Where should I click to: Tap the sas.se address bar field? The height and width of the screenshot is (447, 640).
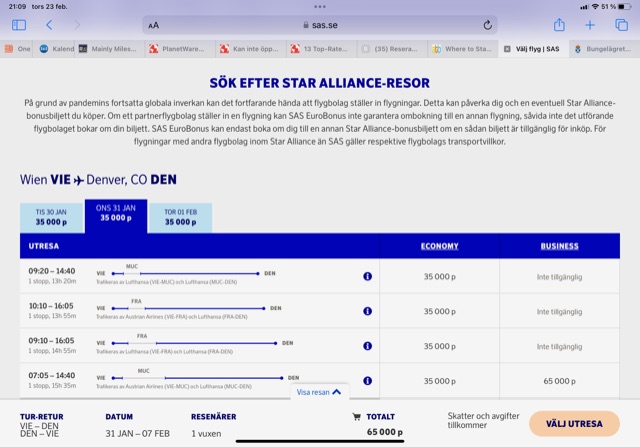point(320,25)
